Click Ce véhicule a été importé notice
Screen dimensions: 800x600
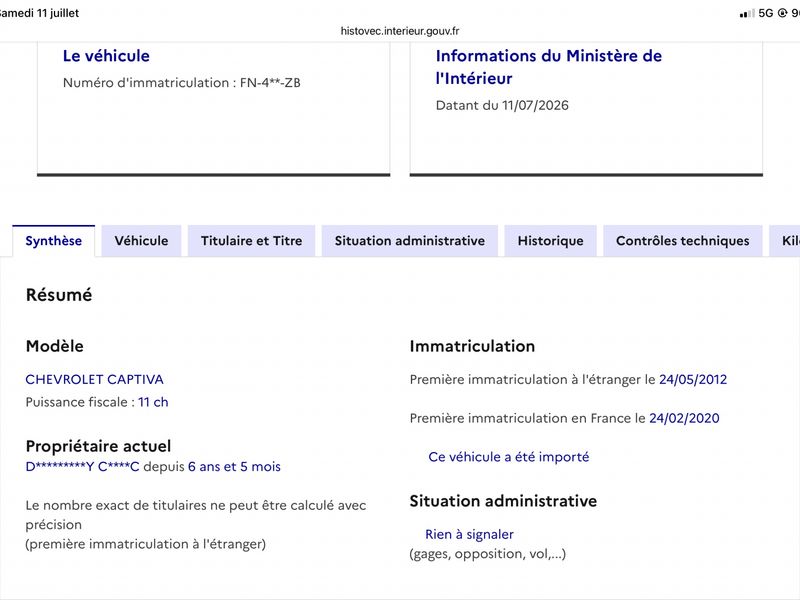click(509, 457)
